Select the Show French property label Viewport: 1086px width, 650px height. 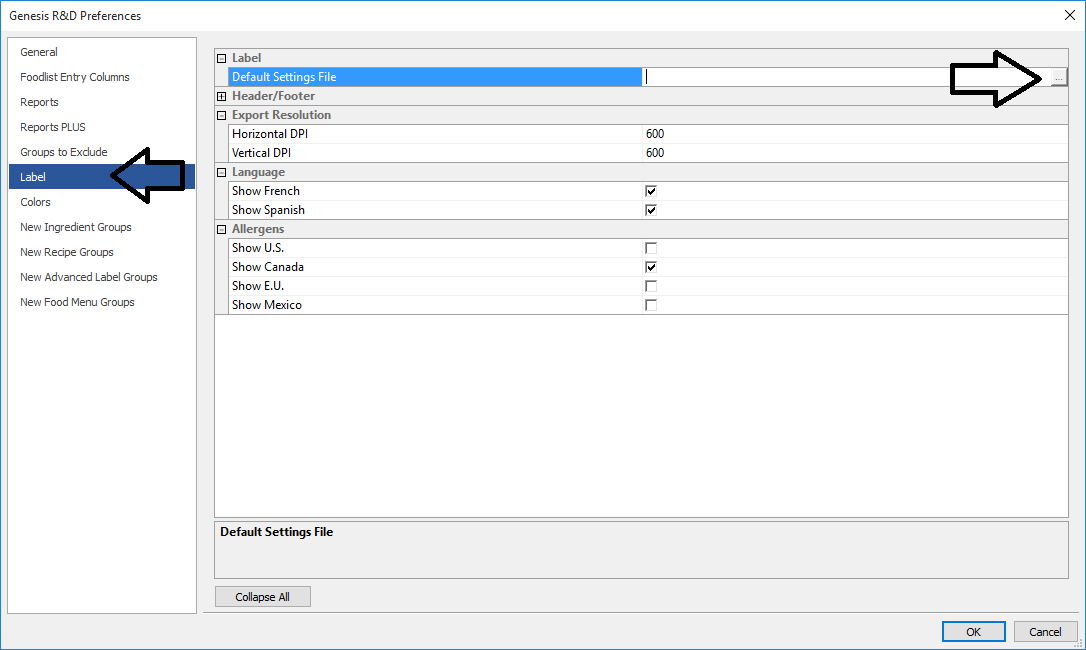(x=266, y=191)
